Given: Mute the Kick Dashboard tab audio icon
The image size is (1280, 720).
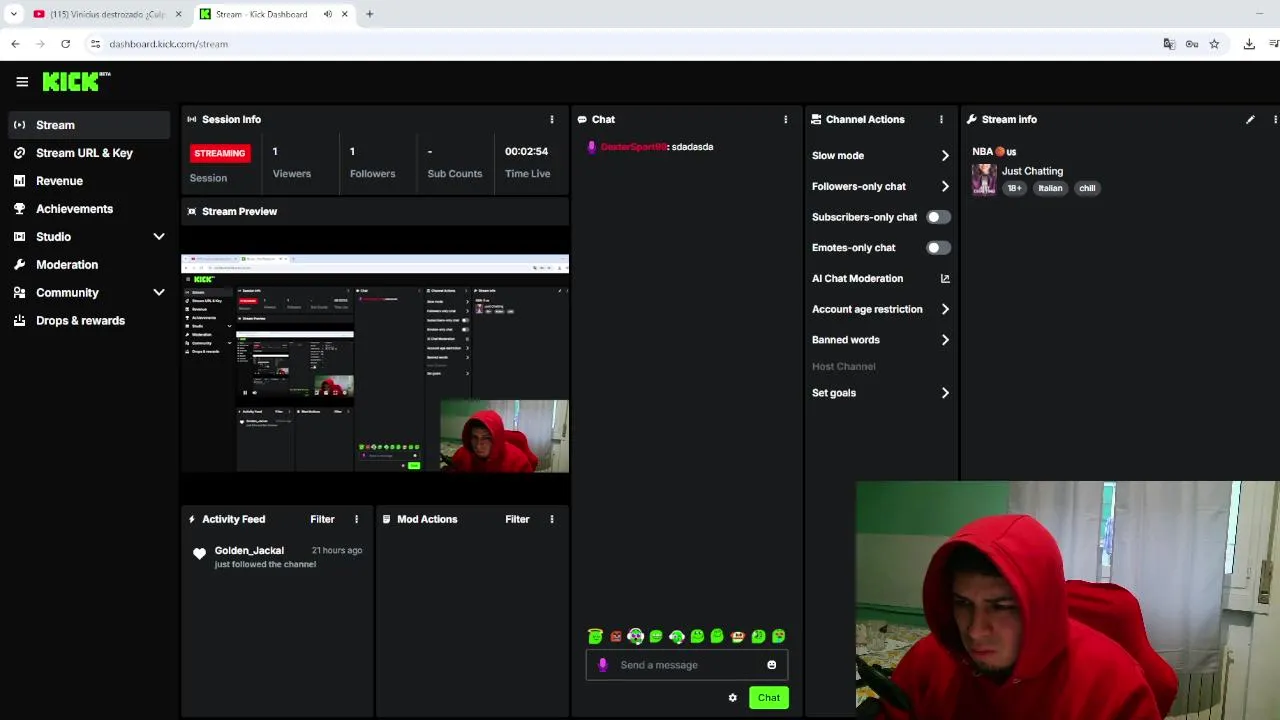Looking at the screenshot, I should [x=327, y=14].
